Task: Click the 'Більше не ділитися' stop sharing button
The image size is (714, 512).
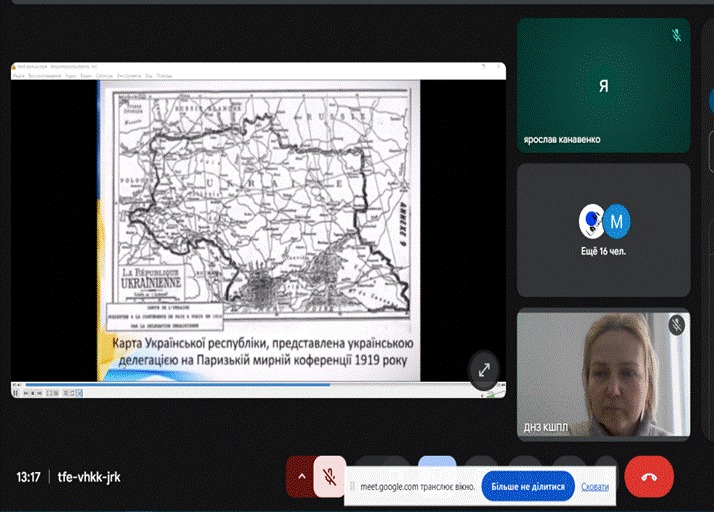Action: pyautogui.click(x=527, y=487)
